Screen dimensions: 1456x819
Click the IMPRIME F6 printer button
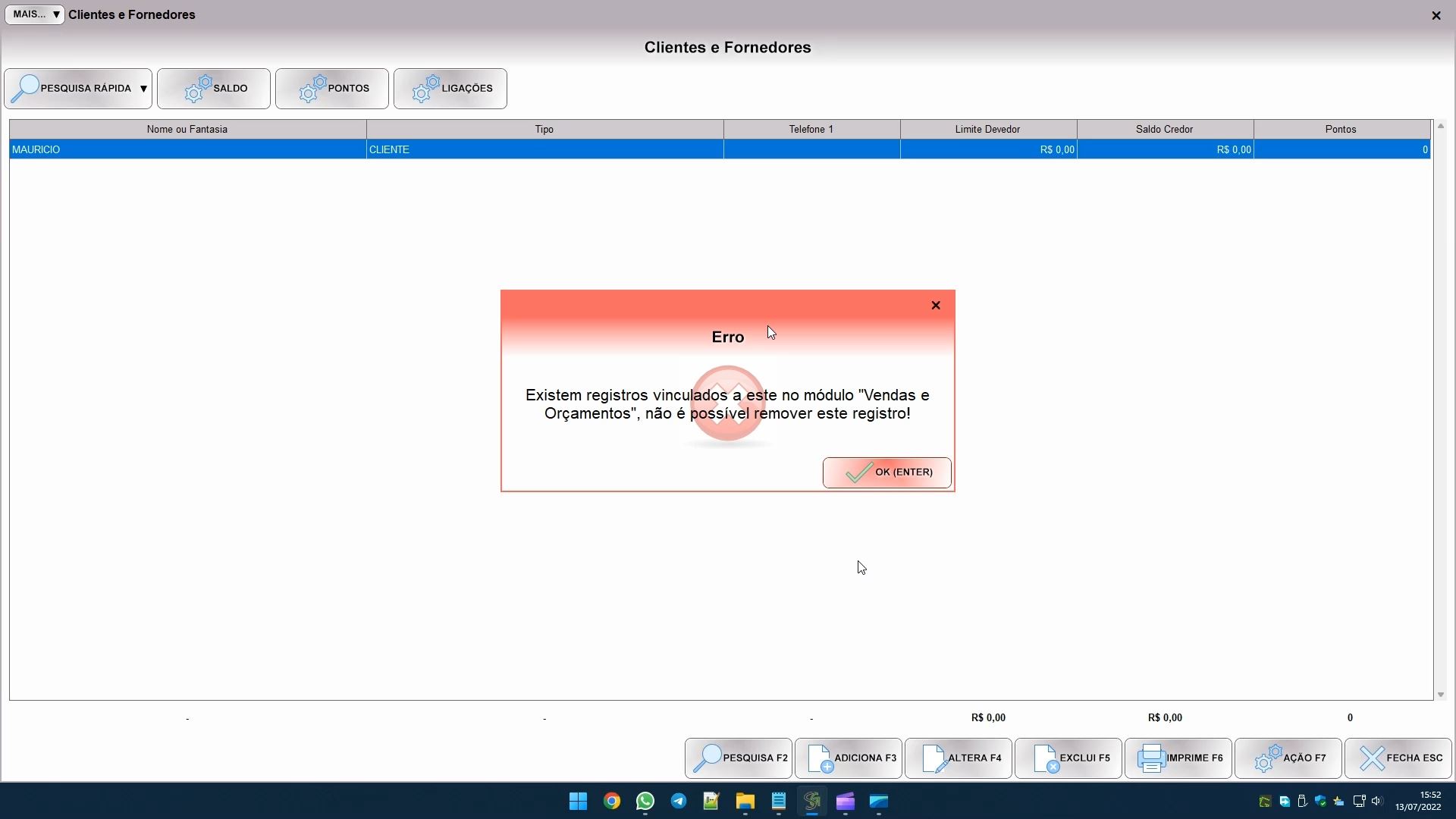tap(1178, 758)
